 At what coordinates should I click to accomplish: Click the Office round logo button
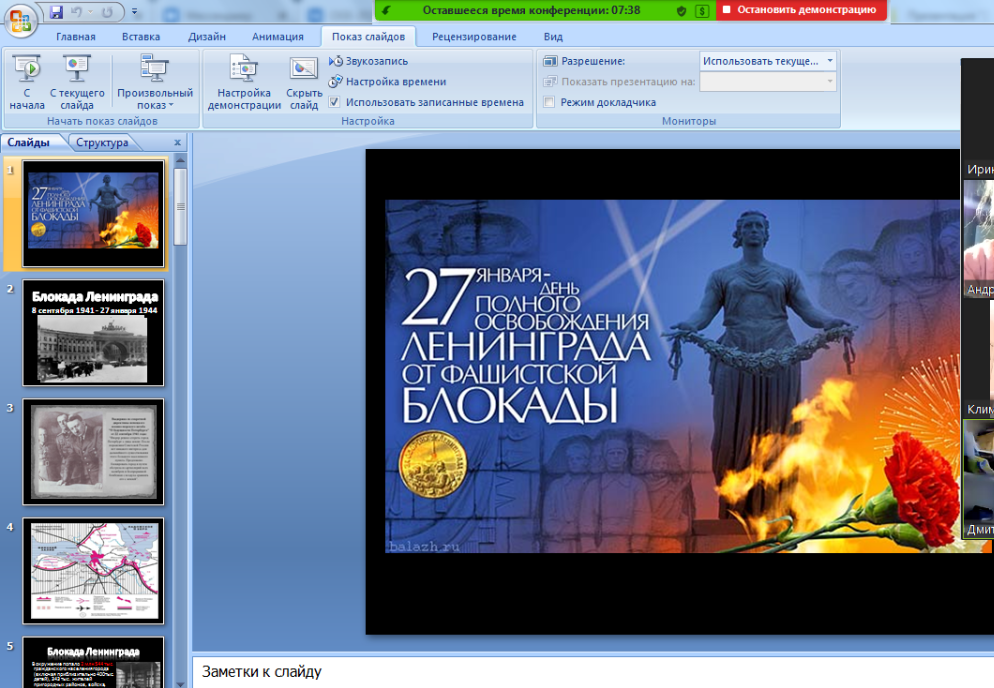(x=20, y=20)
